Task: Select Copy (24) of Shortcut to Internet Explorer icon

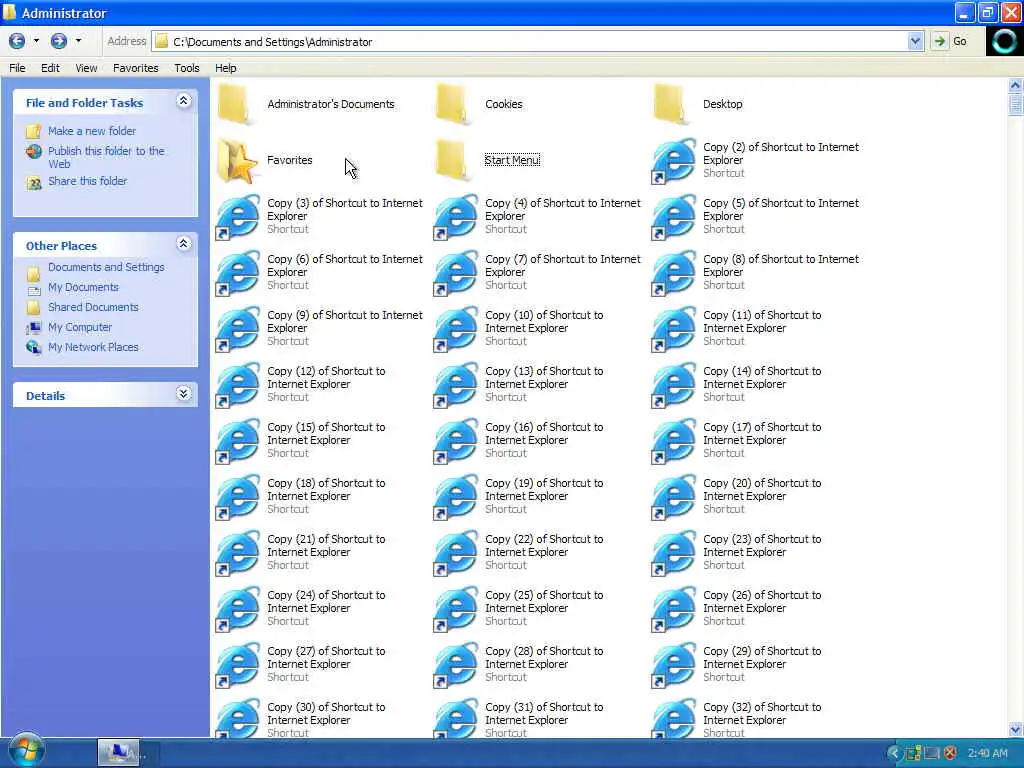Action: (x=238, y=609)
